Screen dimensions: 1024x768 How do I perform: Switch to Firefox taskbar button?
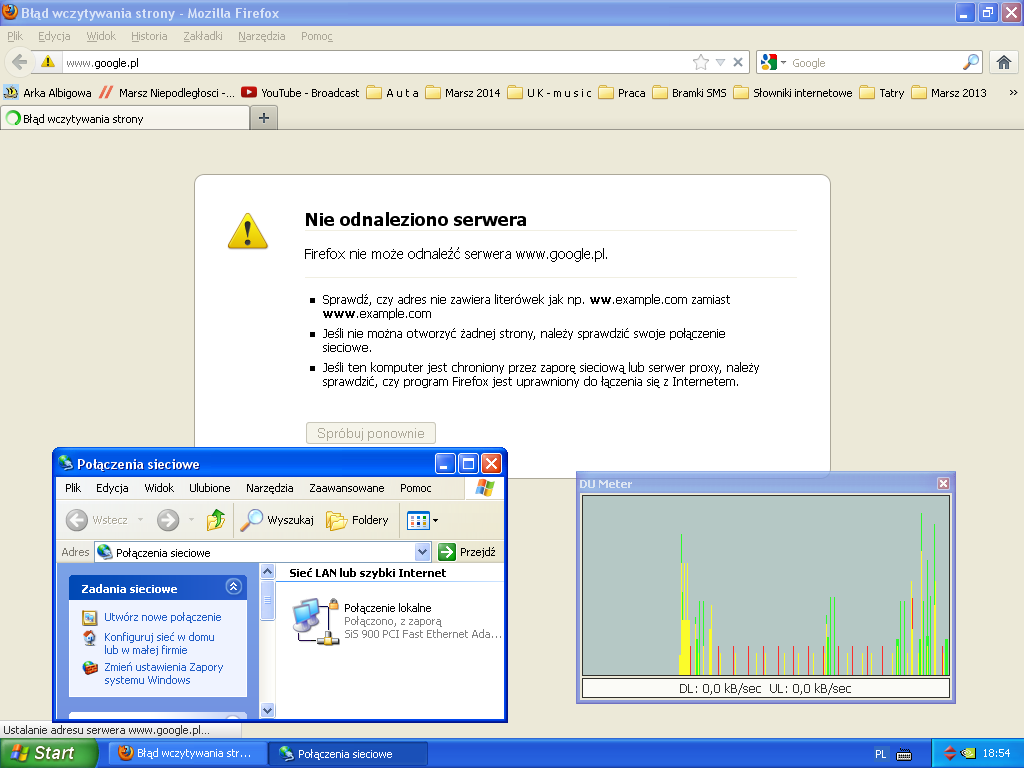(187, 754)
